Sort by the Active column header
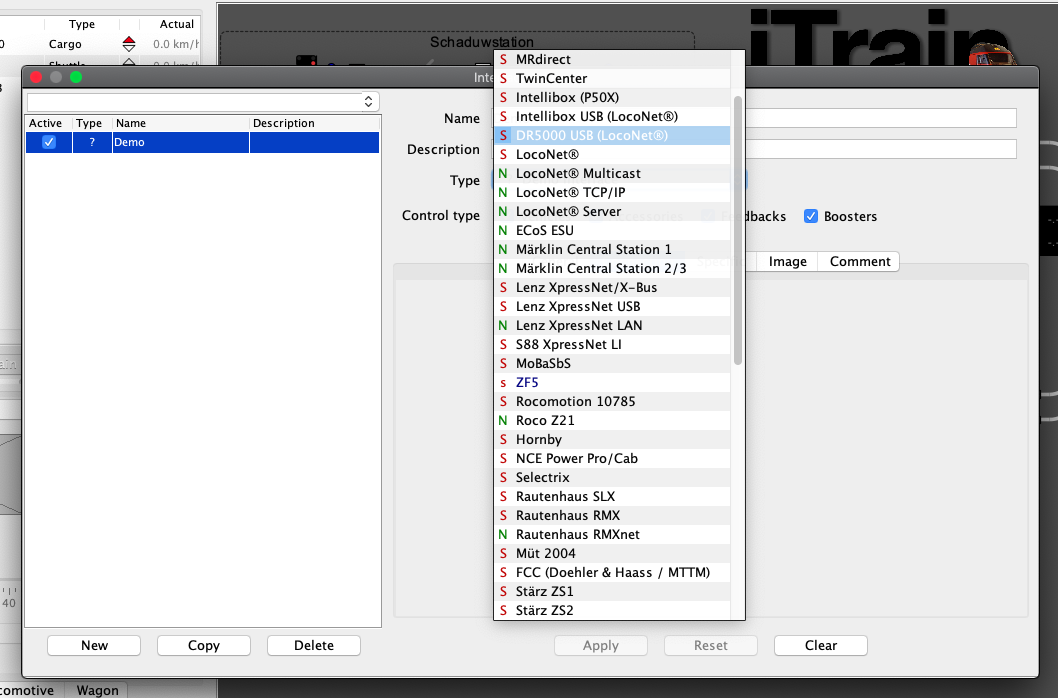 click(x=49, y=123)
